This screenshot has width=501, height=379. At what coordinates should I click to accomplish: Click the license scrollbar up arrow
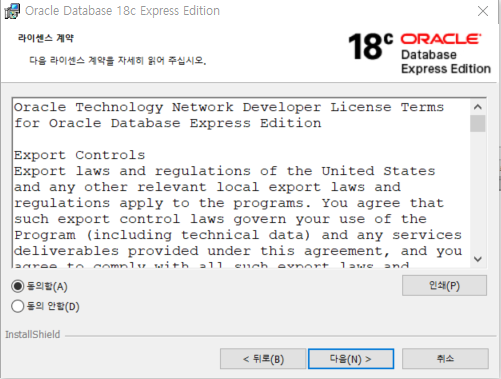(478, 107)
